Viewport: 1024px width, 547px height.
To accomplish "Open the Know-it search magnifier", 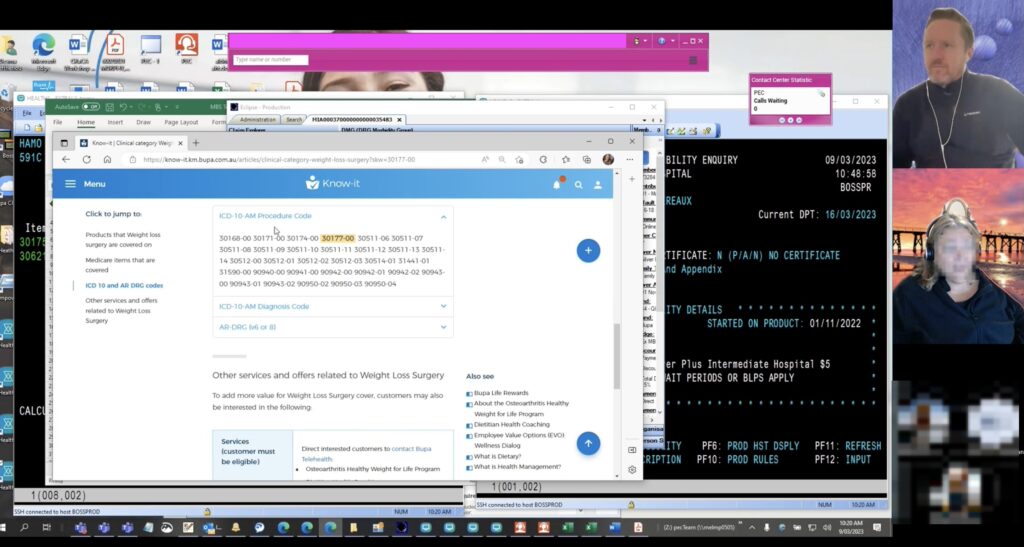I will [x=578, y=184].
